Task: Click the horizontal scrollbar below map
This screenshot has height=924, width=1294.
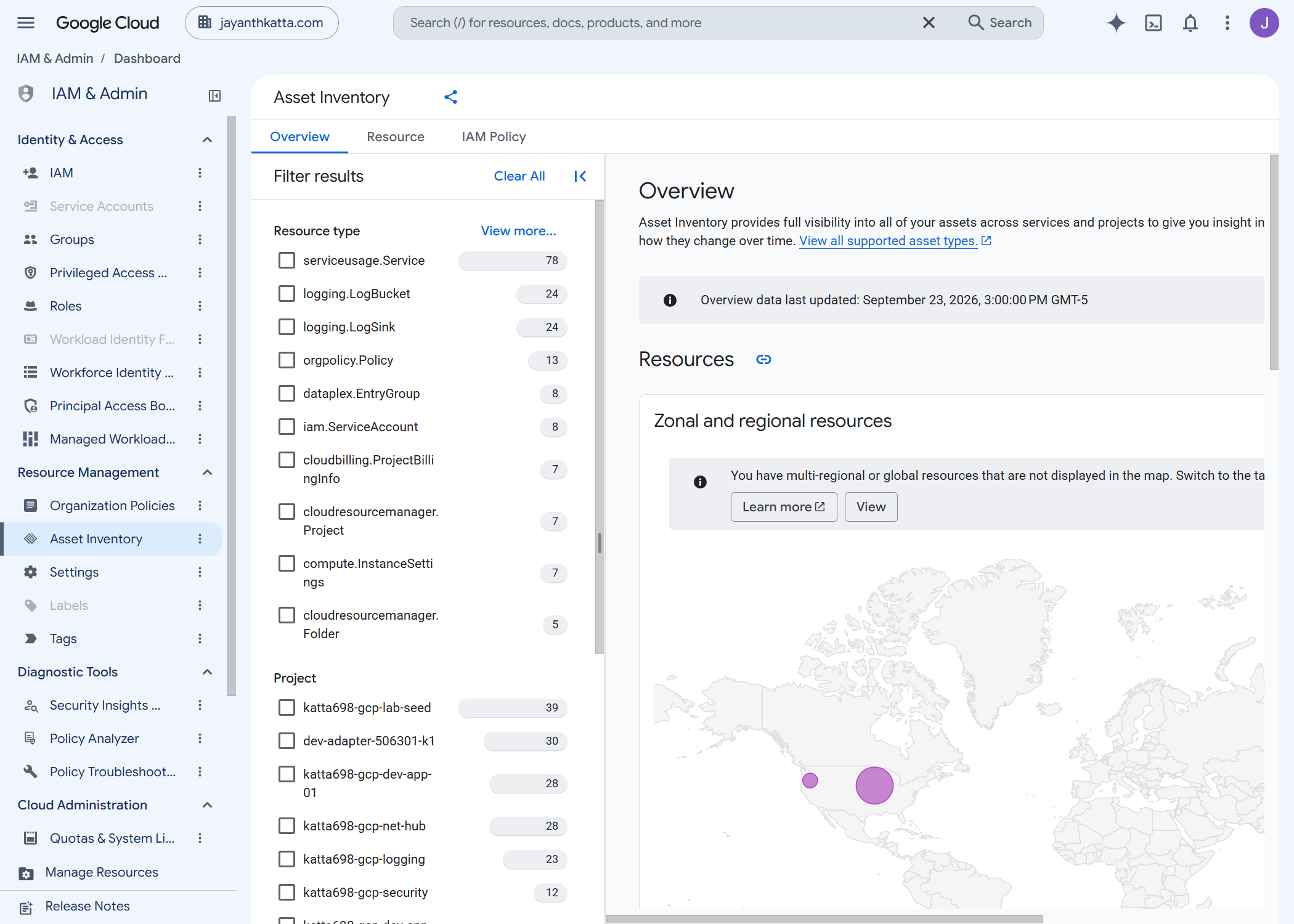Action: [x=824, y=918]
